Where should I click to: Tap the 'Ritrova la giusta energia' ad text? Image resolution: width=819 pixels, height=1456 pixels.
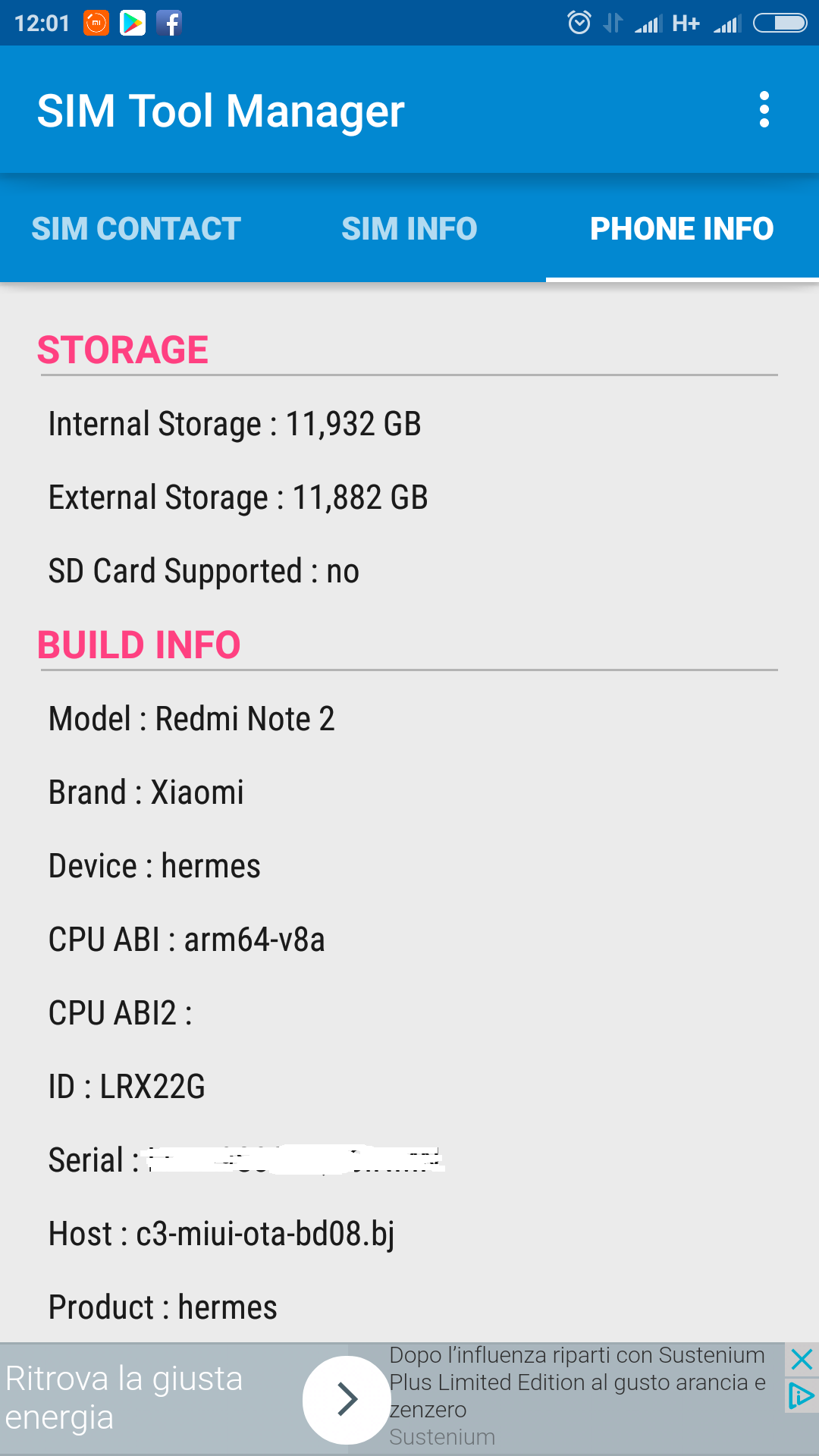coord(124,1398)
